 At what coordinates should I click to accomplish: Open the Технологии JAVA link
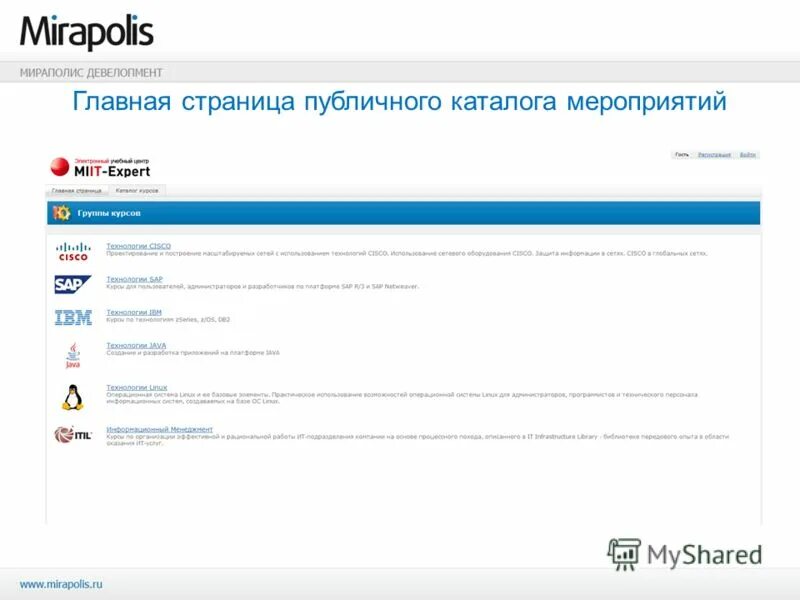[x=136, y=345]
